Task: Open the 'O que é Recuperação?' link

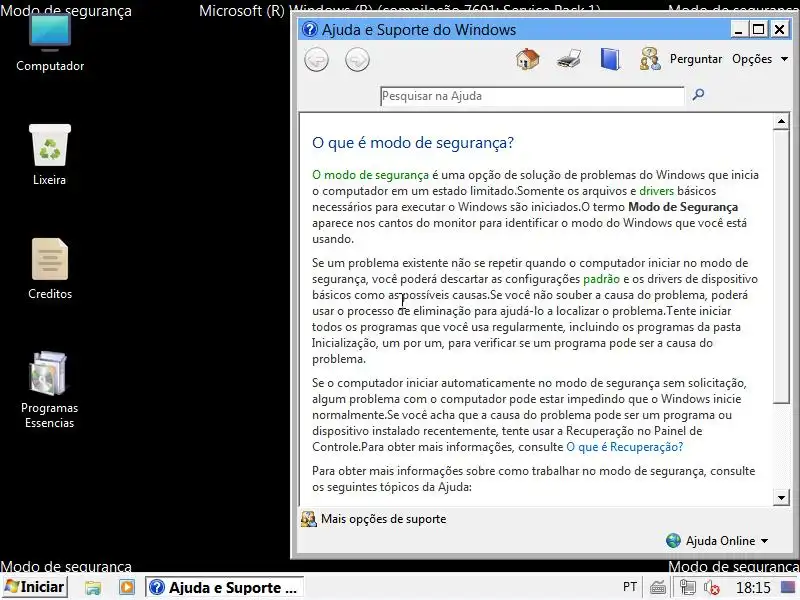Action: tap(624, 447)
